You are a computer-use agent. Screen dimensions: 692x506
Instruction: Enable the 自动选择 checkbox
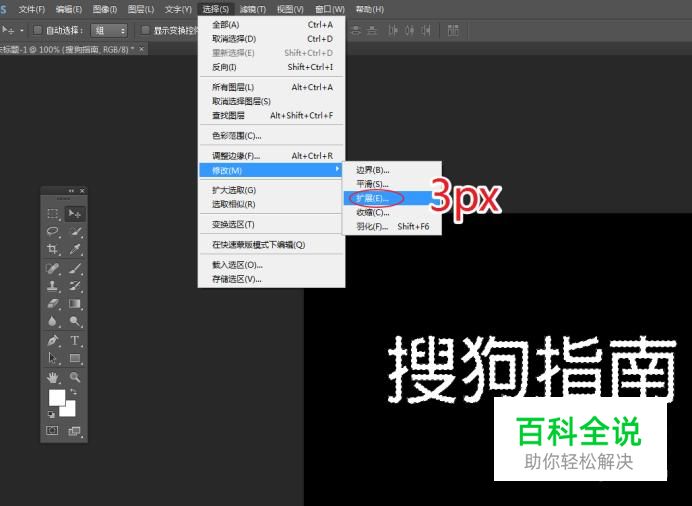pyautogui.click(x=38, y=30)
